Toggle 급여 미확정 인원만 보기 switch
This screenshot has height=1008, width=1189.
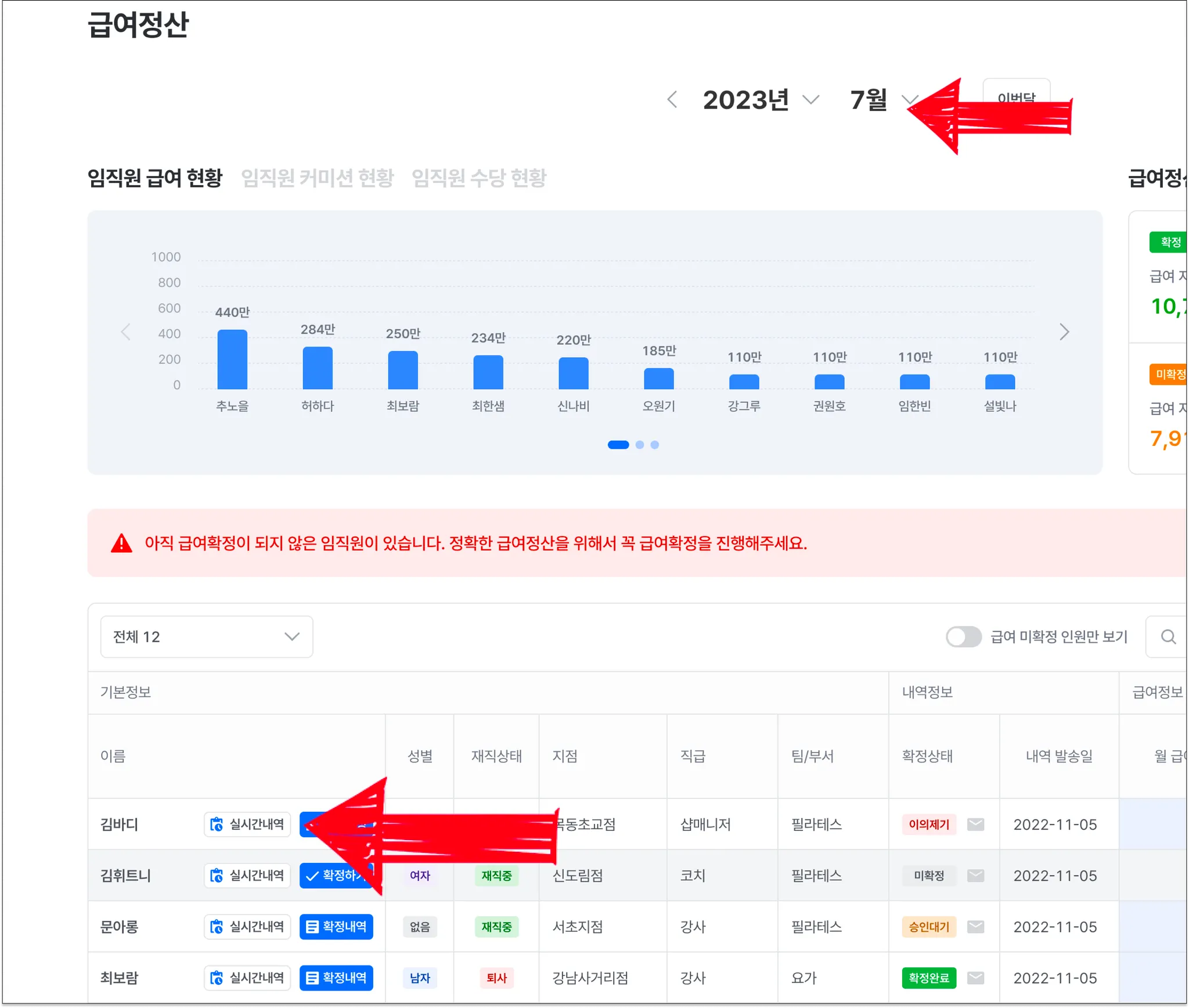pos(963,637)
